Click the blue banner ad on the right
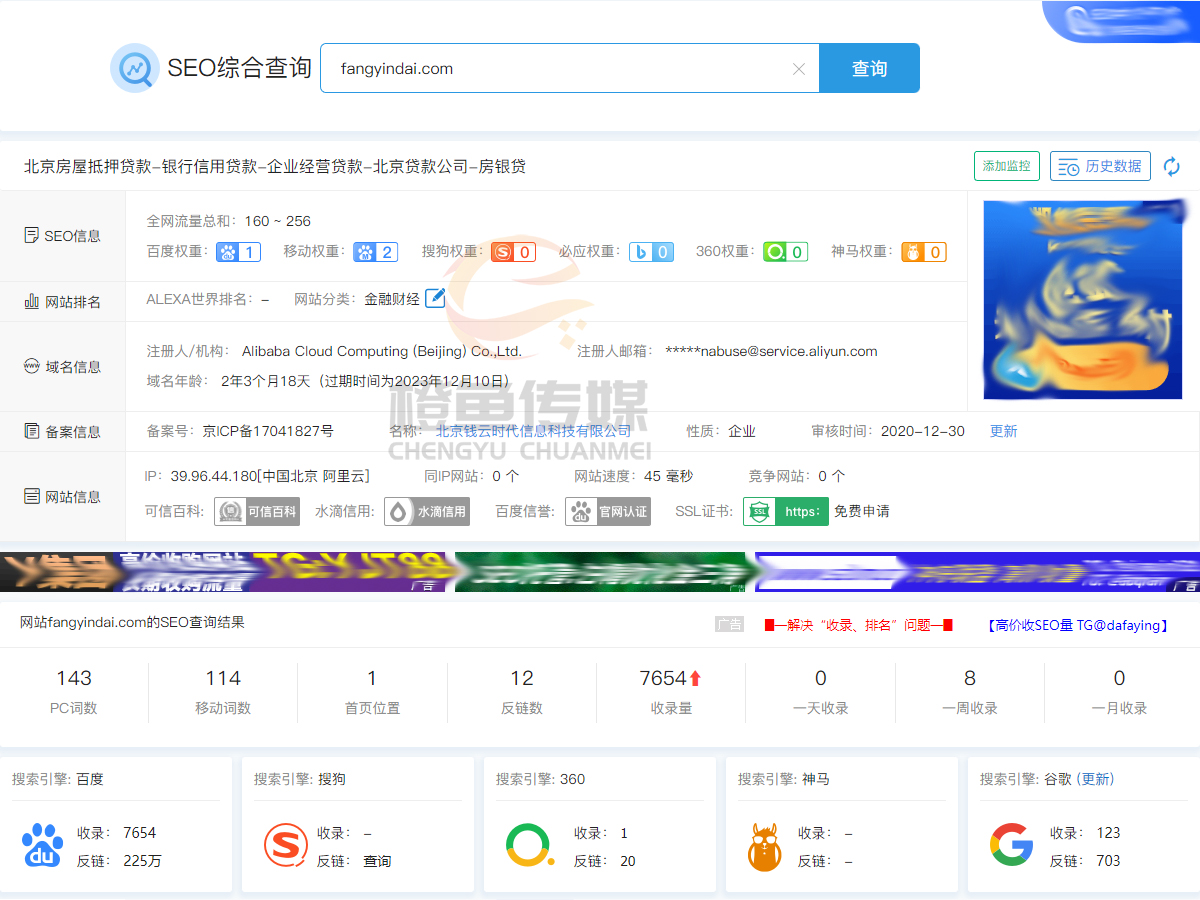This screenshot has width=1200, height=900. 977,572
